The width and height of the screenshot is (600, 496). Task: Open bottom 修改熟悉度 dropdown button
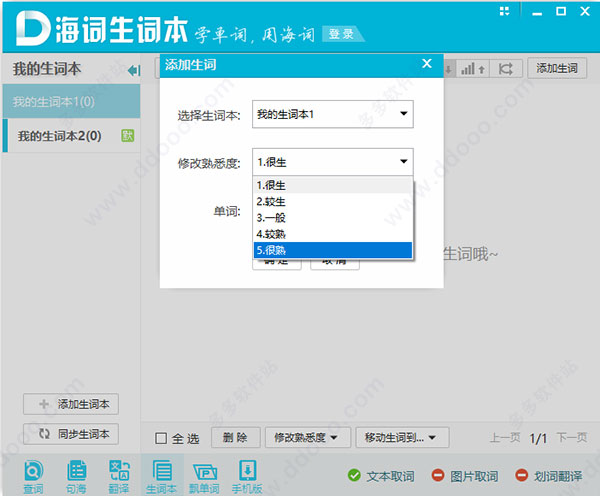pyautogui.click(x=308, y=437)
